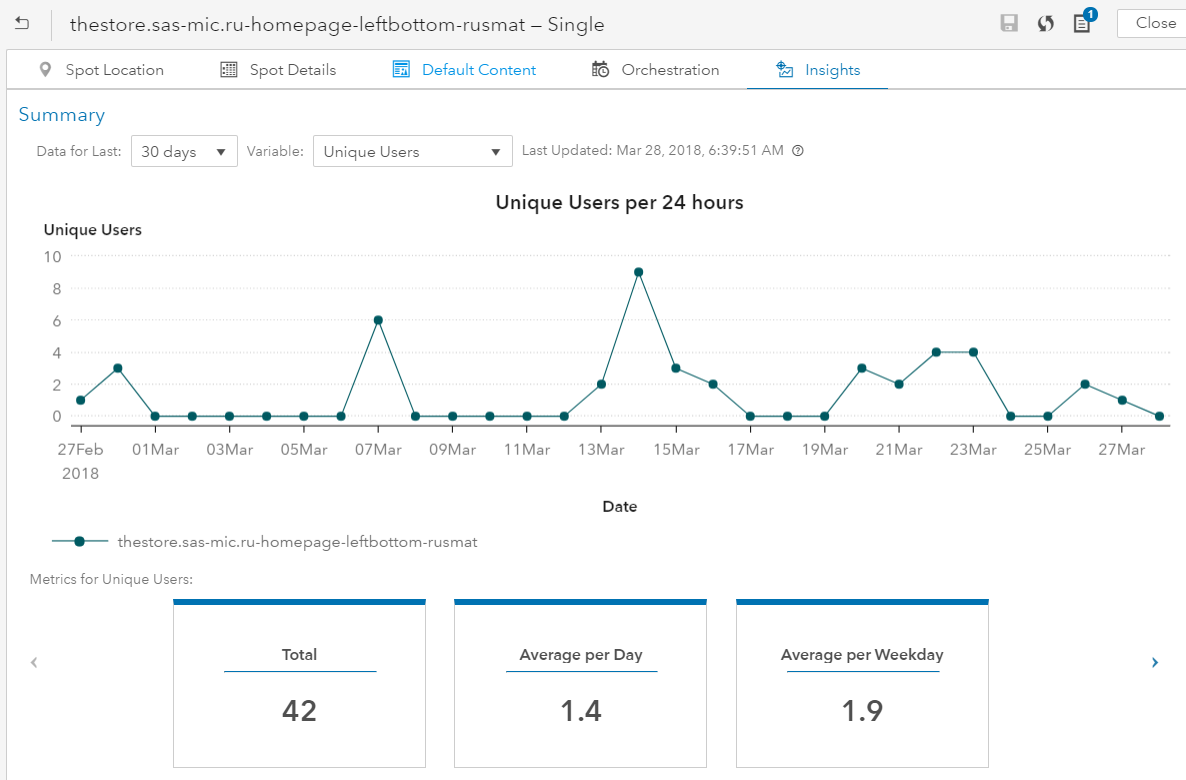Click the 07 Mar data point

(378, 320)
